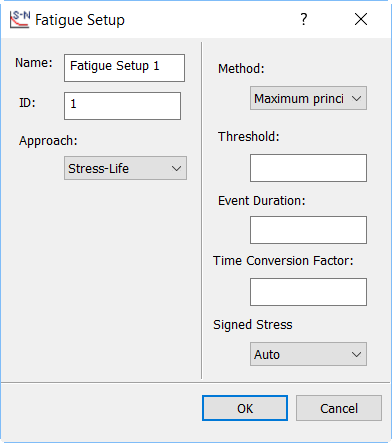The image size is (392, 443).
Task: Click the Approach dropdown chevron arrow
Action: click(176, 168)
